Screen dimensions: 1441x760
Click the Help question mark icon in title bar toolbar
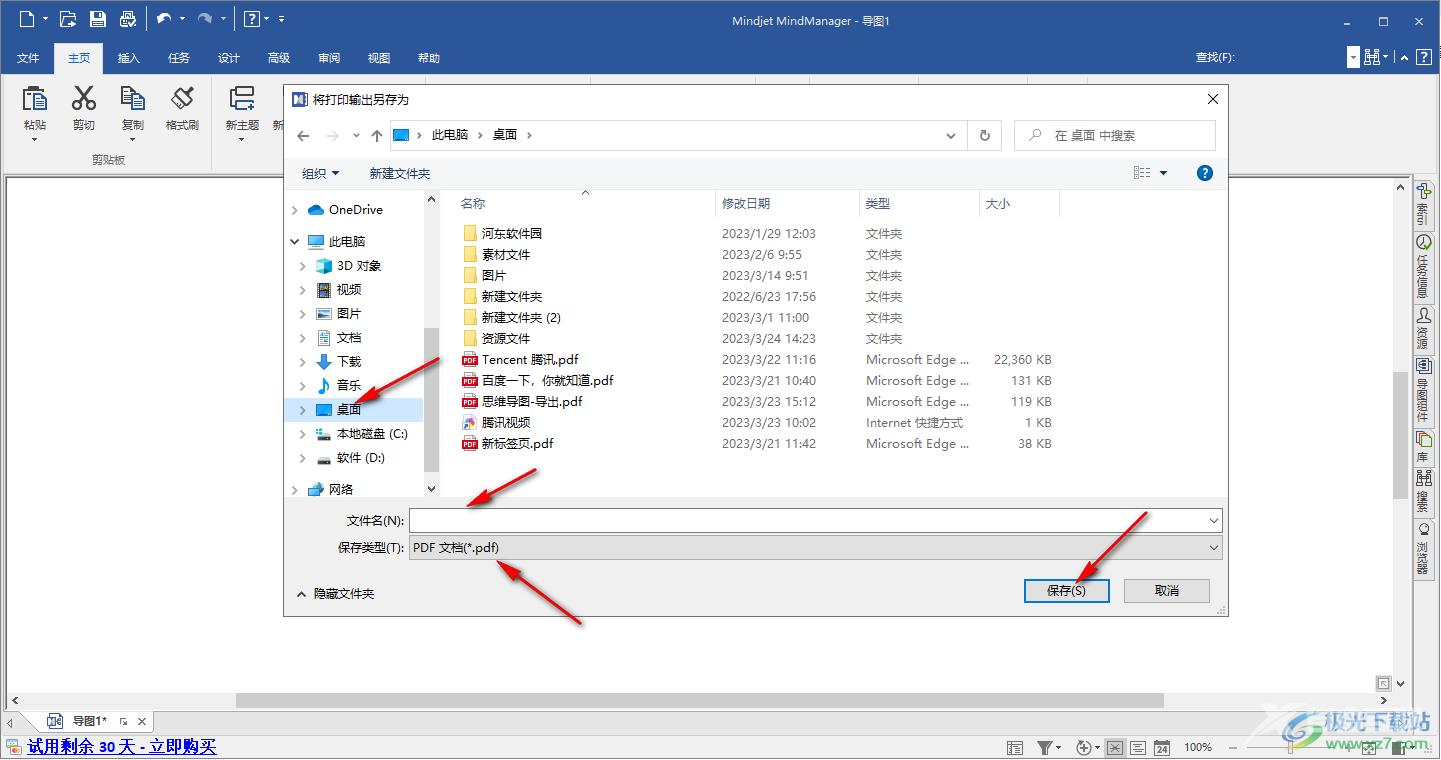[253, 19]
